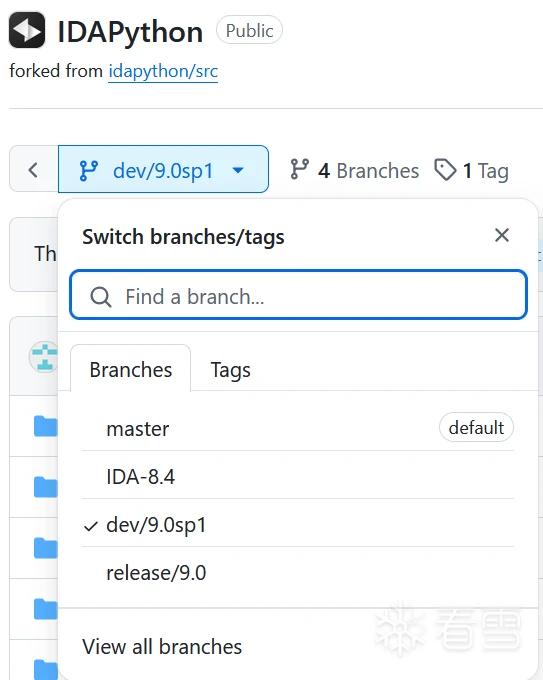Close the Switch branches/tags popup
Viewport: 543px width, 680px height.
502,235
